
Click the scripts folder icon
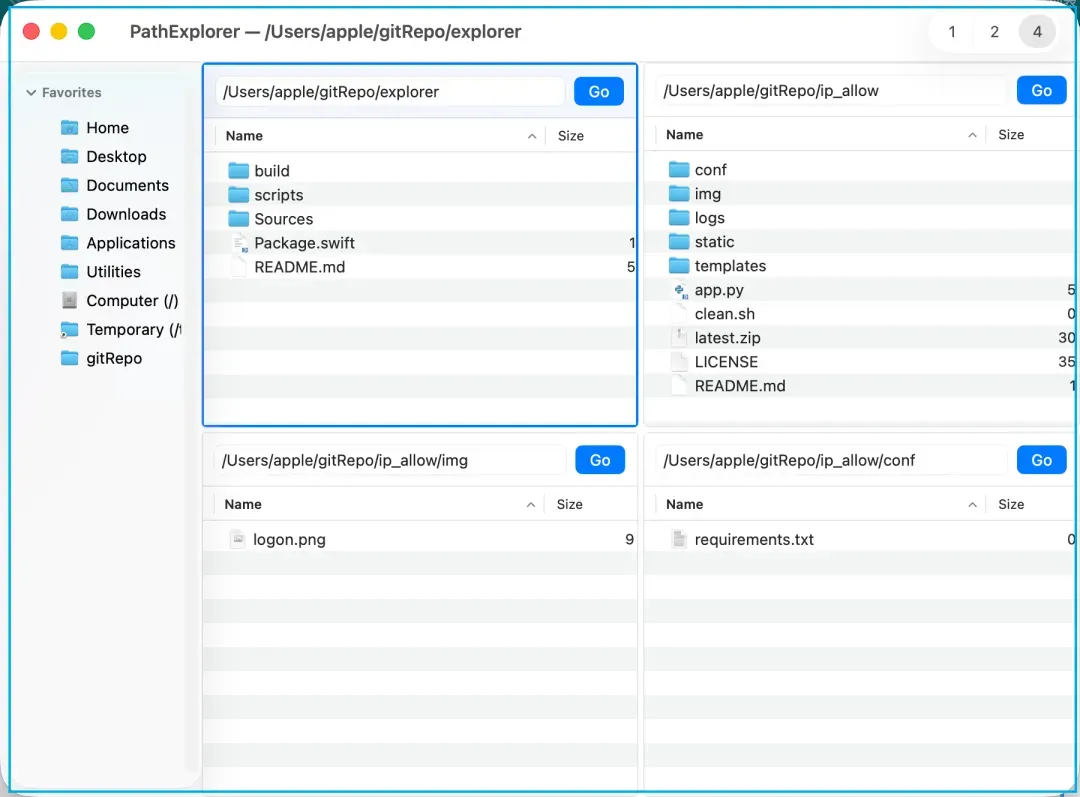pos(238,194)
